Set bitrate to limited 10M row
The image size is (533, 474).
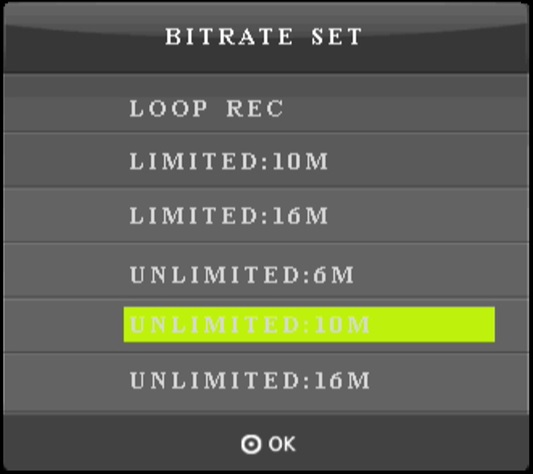[x=266, y=160]
